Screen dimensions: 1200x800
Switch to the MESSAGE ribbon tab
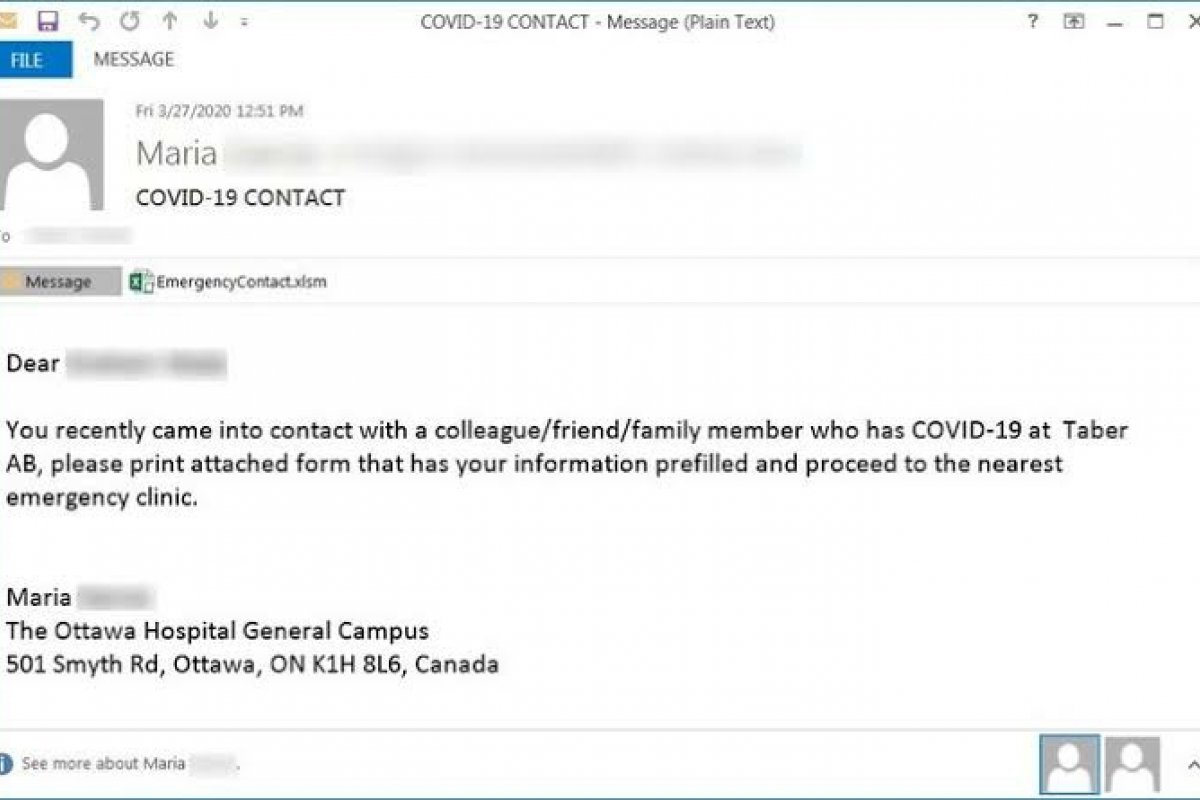134,60
